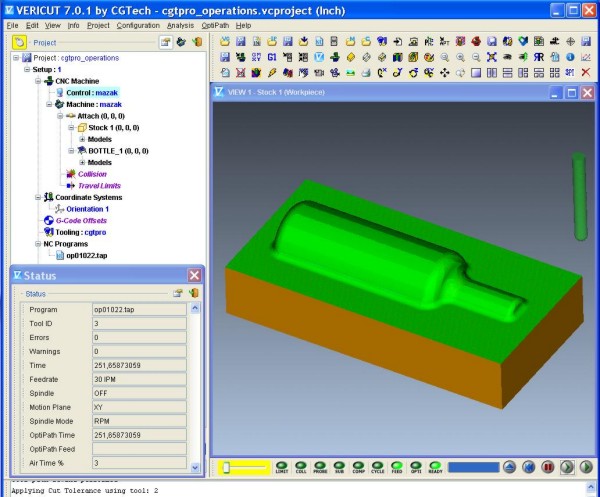Close the Status panel
The width and height of the screenshot is (600, 497).
194,275
